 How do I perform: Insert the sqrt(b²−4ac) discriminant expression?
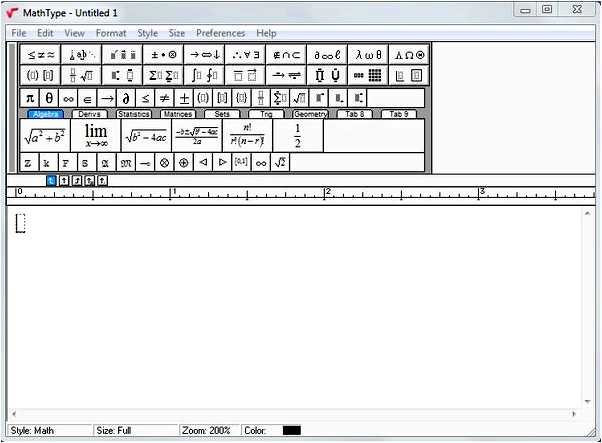(x=146, y=136)
